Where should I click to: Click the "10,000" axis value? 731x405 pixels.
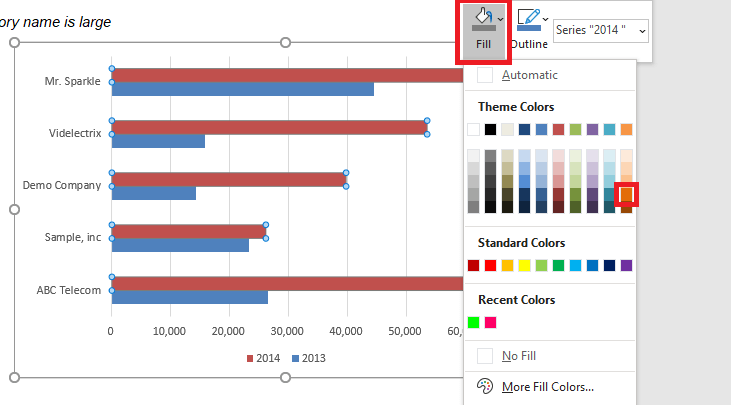[169, 331]
